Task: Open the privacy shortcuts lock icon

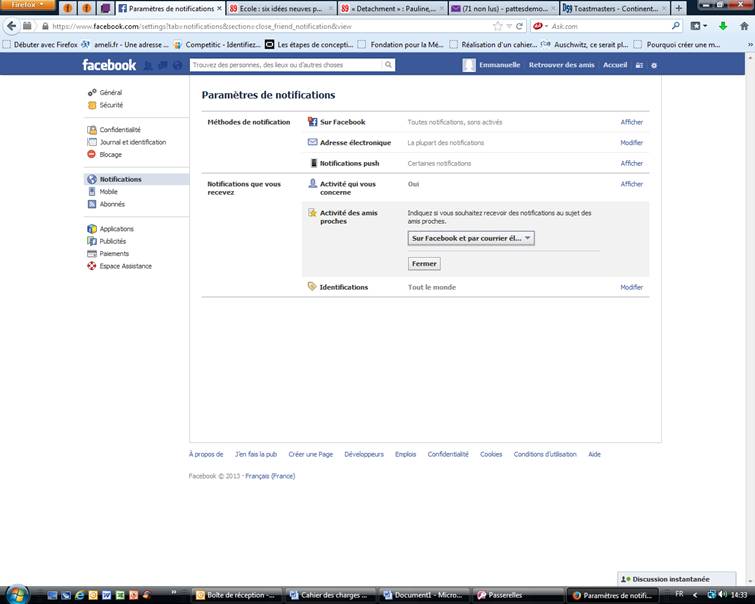Action: coord(639,65)
